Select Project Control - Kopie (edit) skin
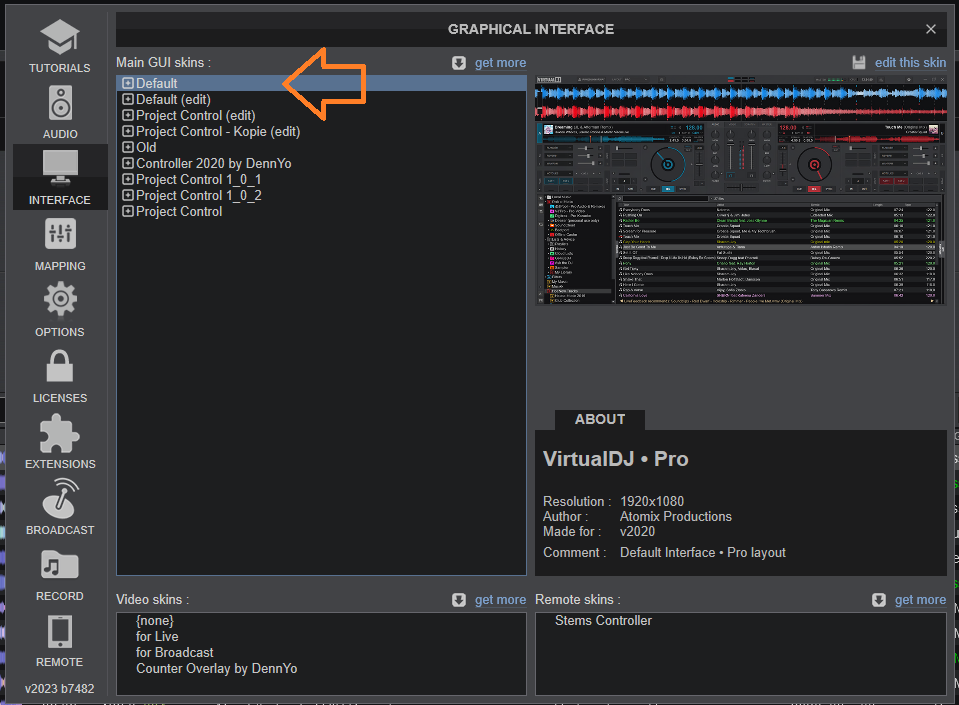 point(218,131)
